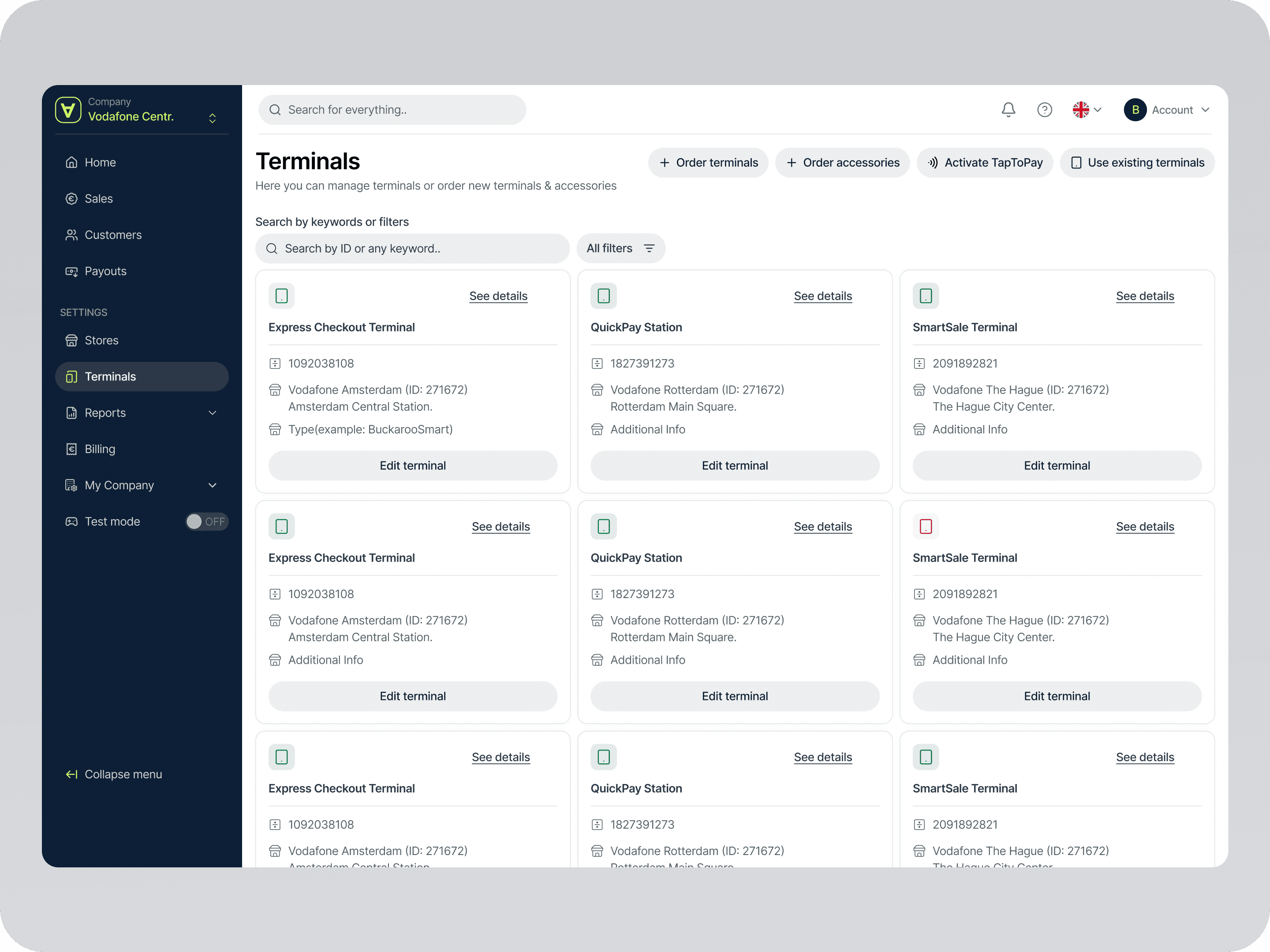Open the language flag dropdown
The image size is (1270, 952).
coord(1086,110)
